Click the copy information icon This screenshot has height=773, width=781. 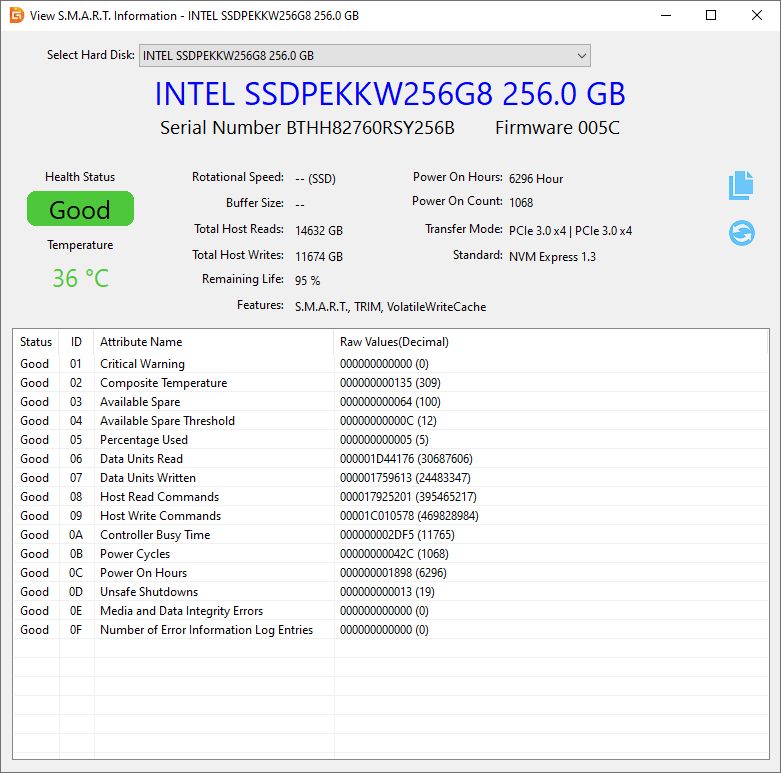point(740,185)
